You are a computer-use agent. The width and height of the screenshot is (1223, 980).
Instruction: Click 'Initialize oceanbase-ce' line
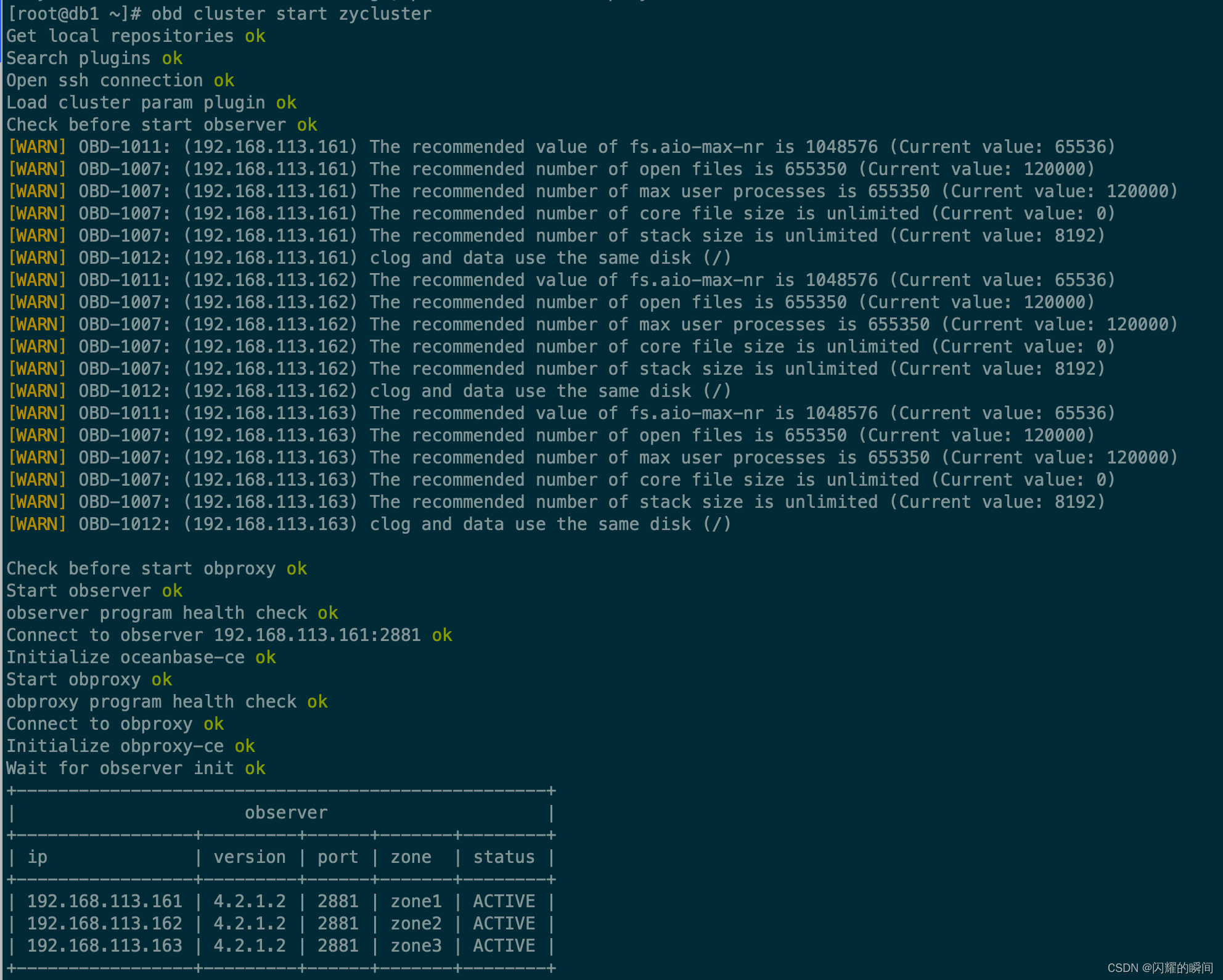(x=126, y=657)
